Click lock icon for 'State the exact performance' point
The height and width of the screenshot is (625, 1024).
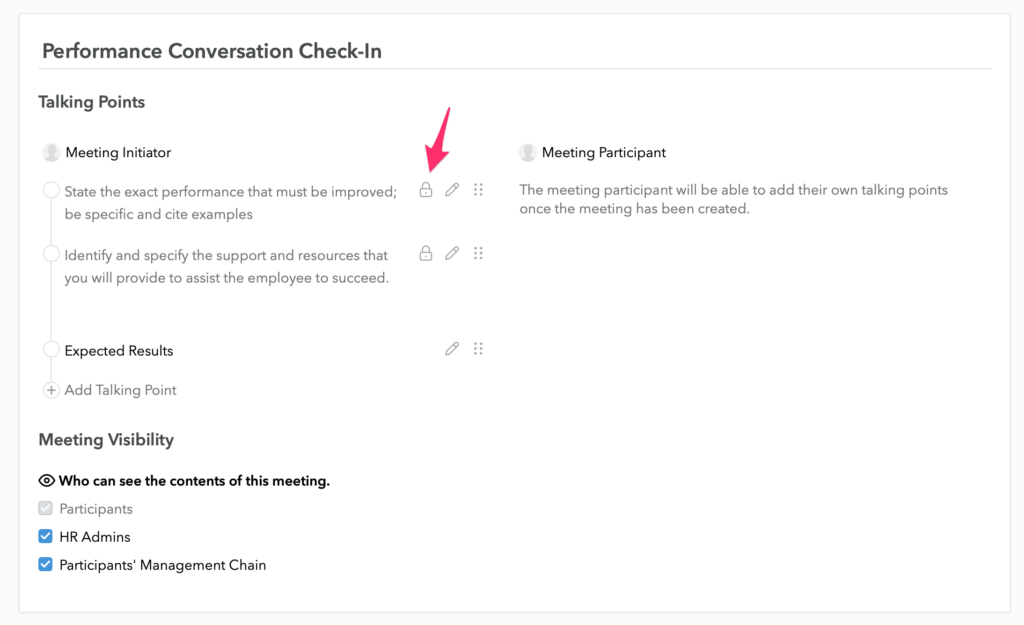point(426,189)
